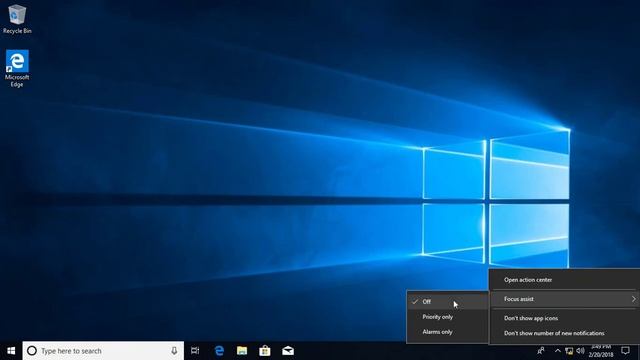Image resolution: width=640 pixels, height=360 pixels.
Task: Click the Focus assist submenu arrow
Action: 633,299
